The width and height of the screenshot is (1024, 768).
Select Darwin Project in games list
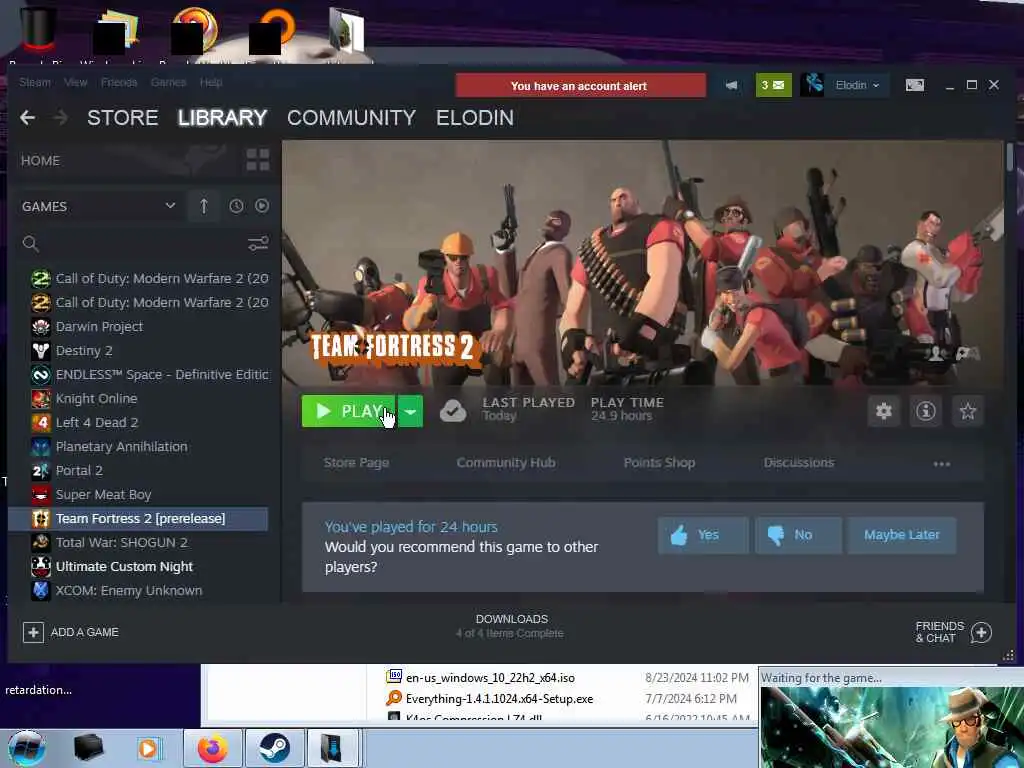(139, 327)
